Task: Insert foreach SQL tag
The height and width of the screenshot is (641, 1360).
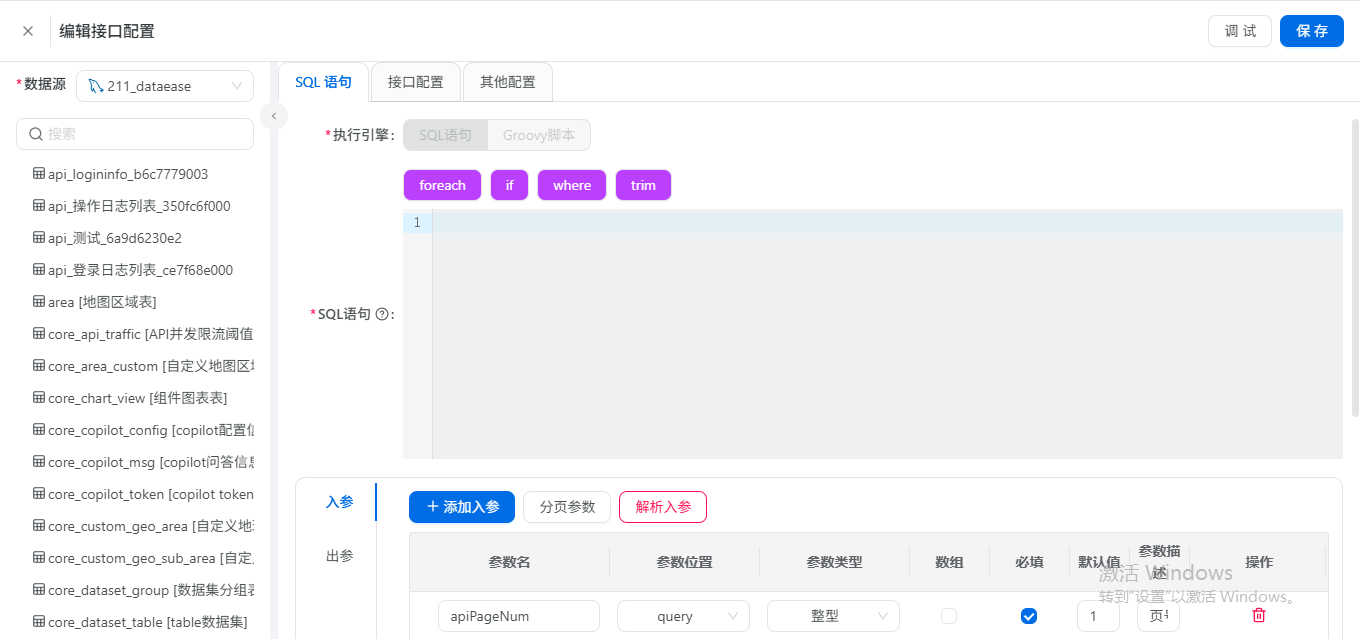Action: tap(442, 185)
